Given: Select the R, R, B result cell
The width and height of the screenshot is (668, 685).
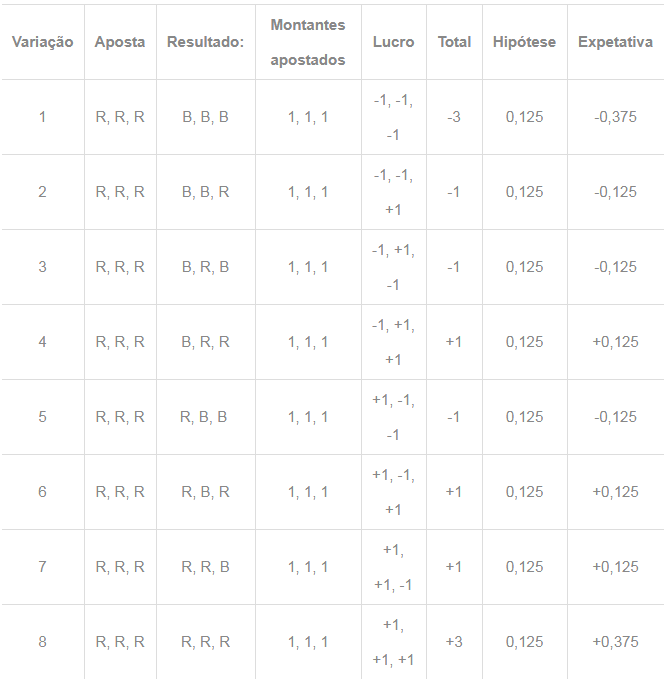Looking at the screenshot, I should (x=205, y=567).
